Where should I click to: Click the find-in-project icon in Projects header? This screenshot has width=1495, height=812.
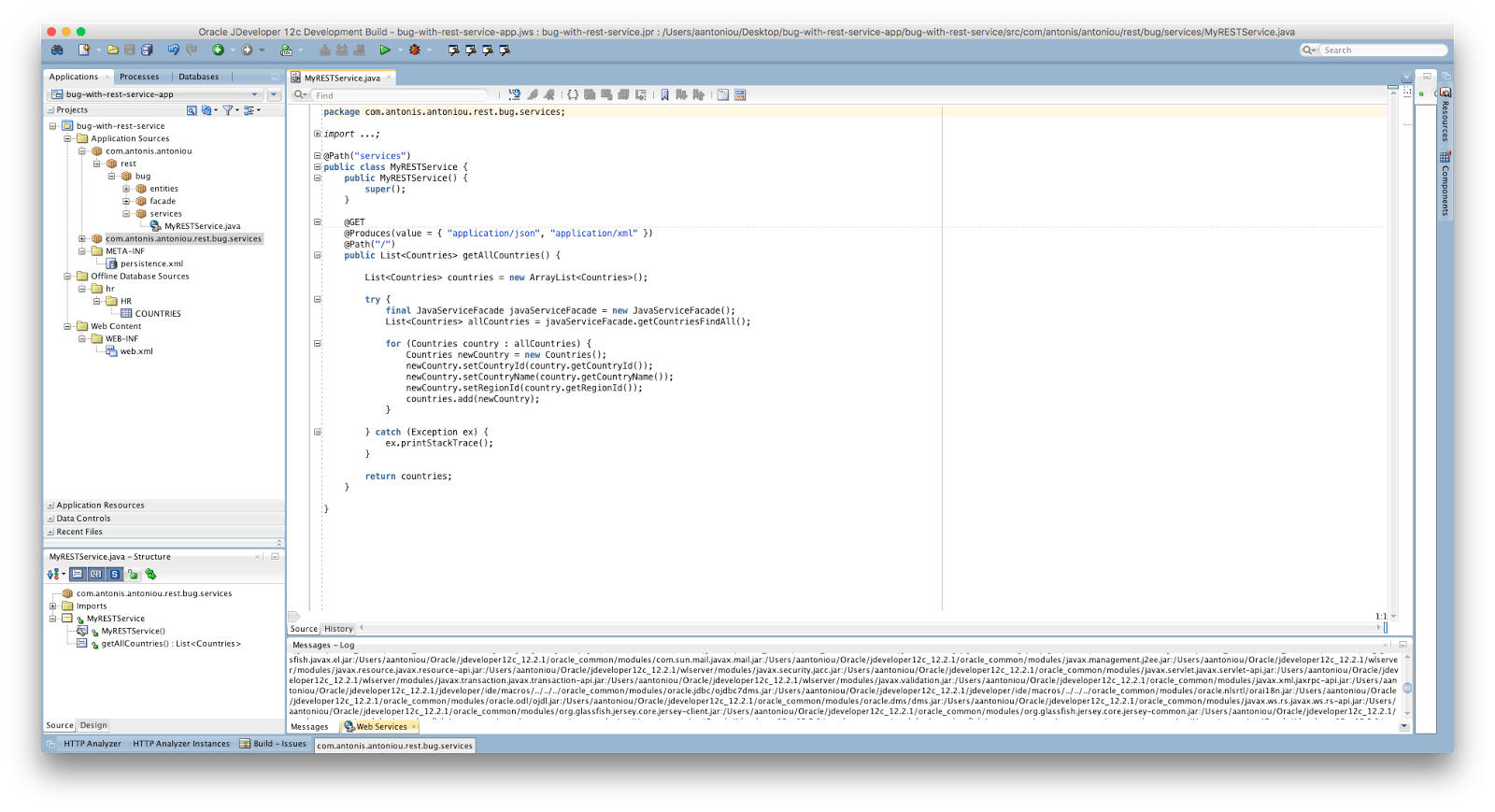point(192,110)
